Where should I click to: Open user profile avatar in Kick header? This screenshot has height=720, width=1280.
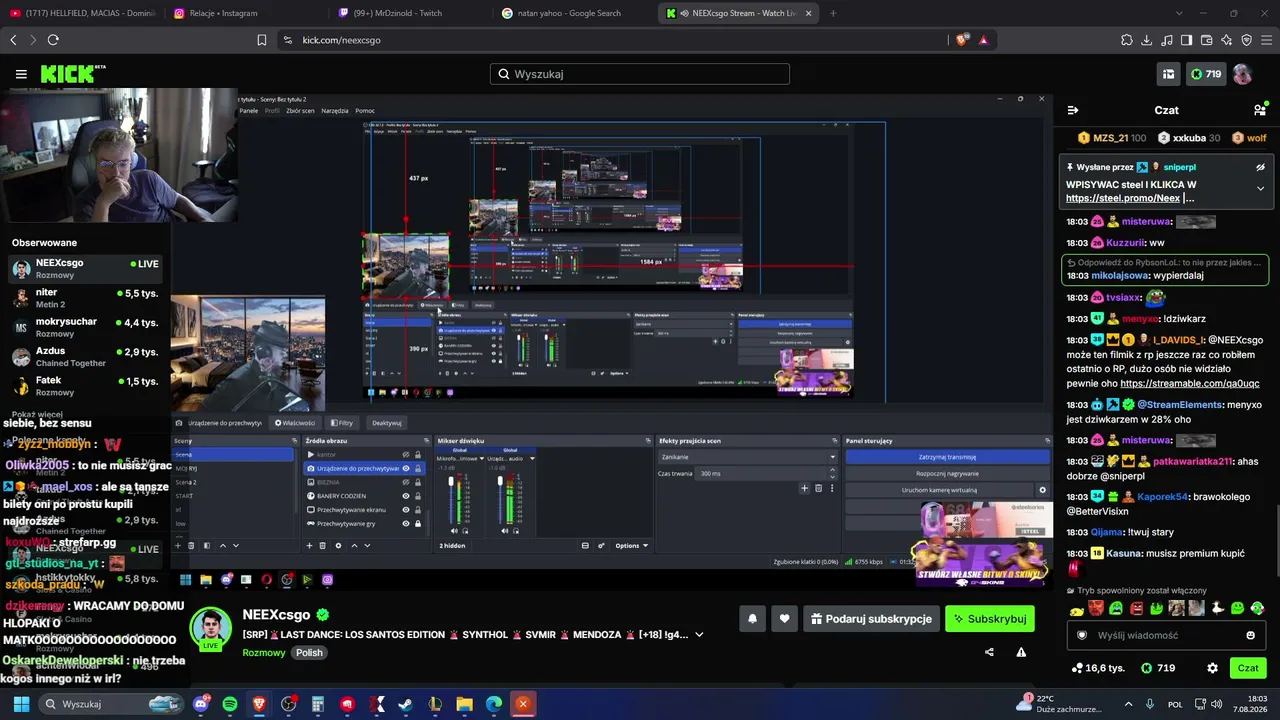1242,74
